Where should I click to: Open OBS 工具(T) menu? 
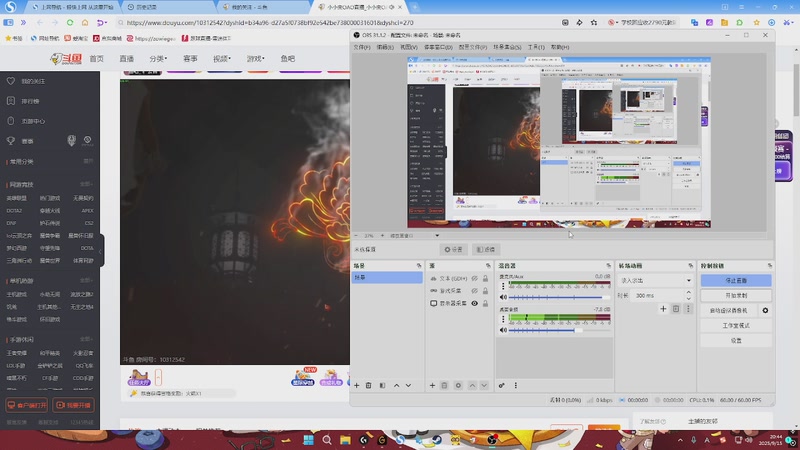(x=536, y=47)
